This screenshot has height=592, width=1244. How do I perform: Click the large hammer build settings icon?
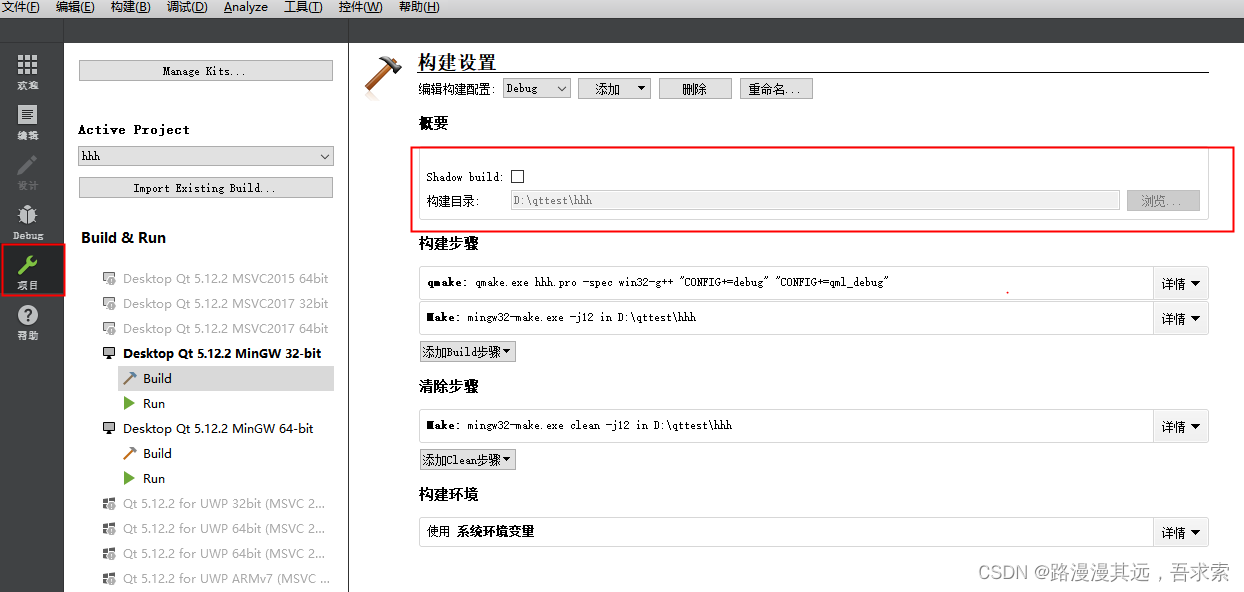click(383, 77)
